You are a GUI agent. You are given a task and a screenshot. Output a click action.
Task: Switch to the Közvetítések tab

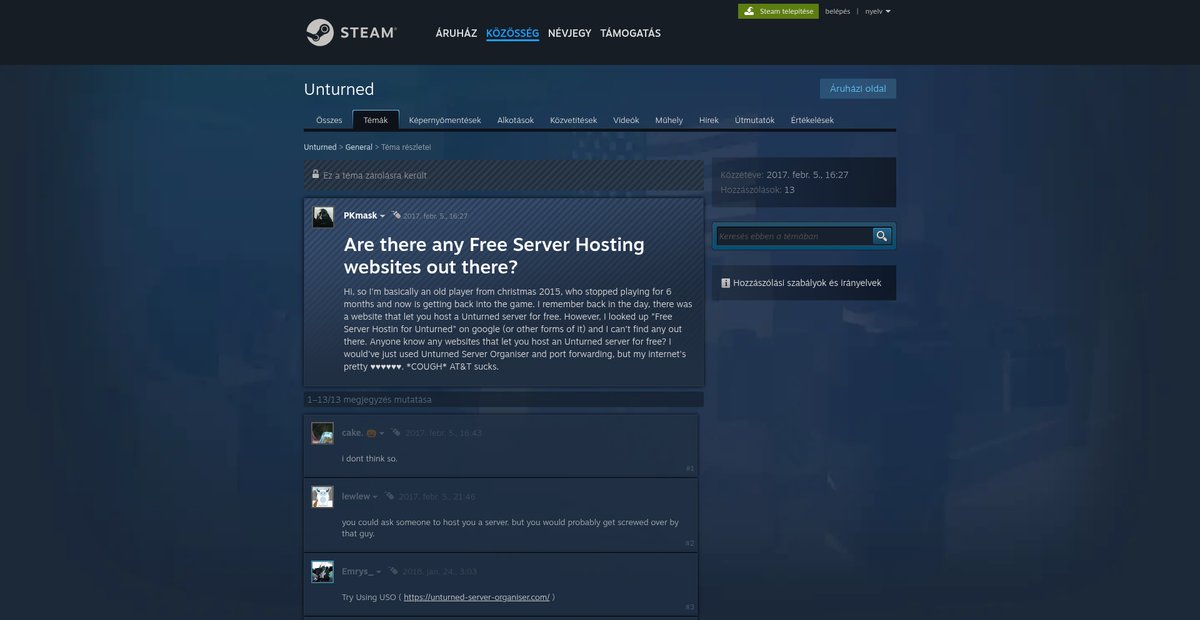(x=573, y=120)
